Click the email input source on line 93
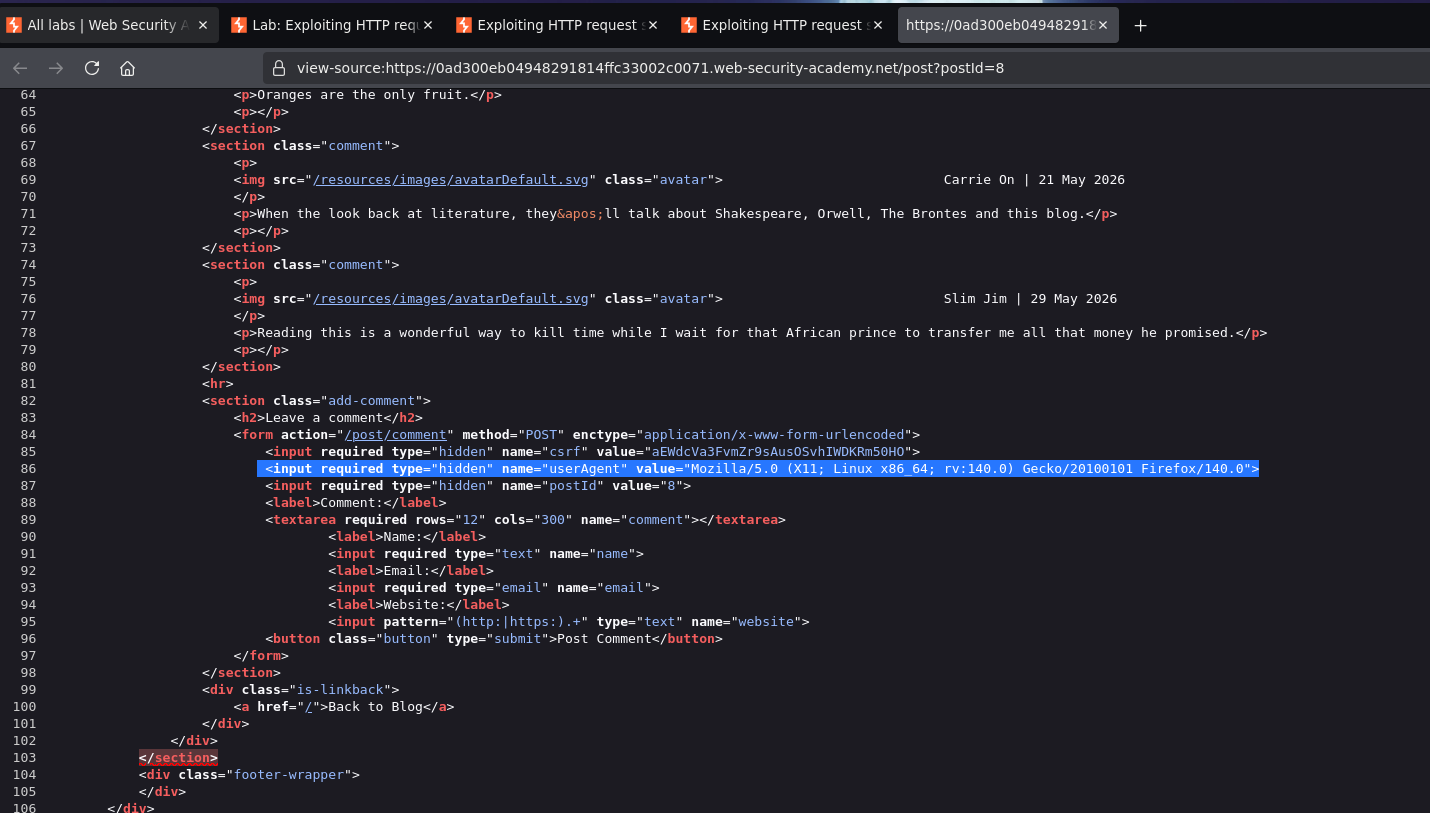 [x=494, y=588]
